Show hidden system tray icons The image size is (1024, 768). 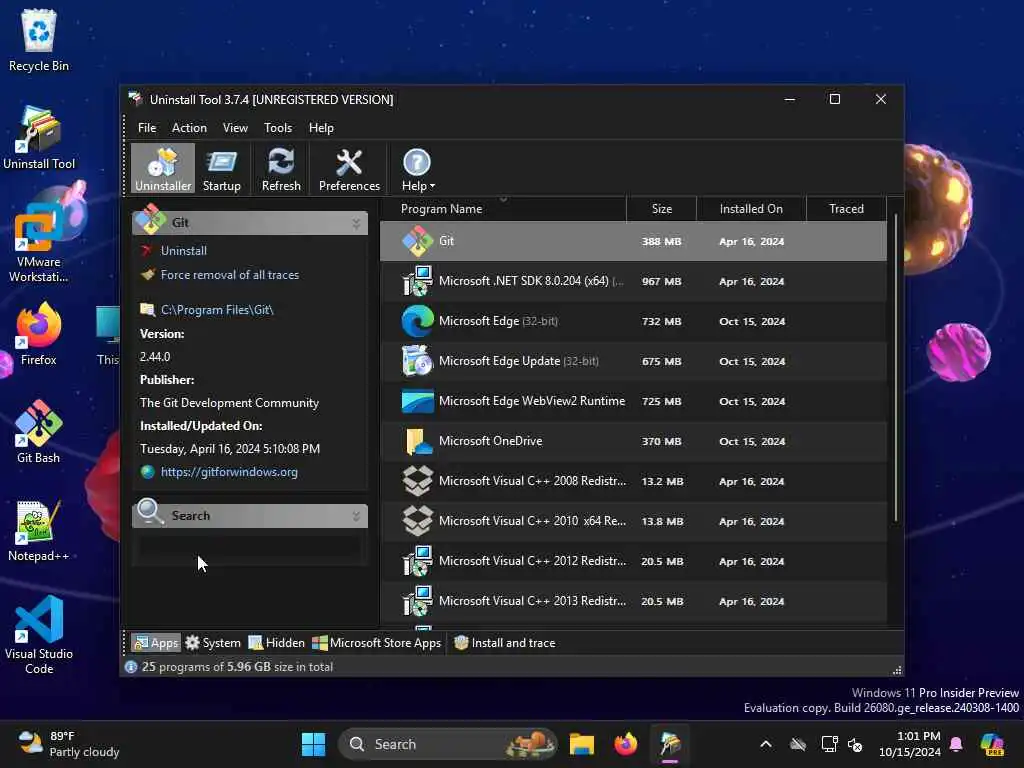[766, 744]
